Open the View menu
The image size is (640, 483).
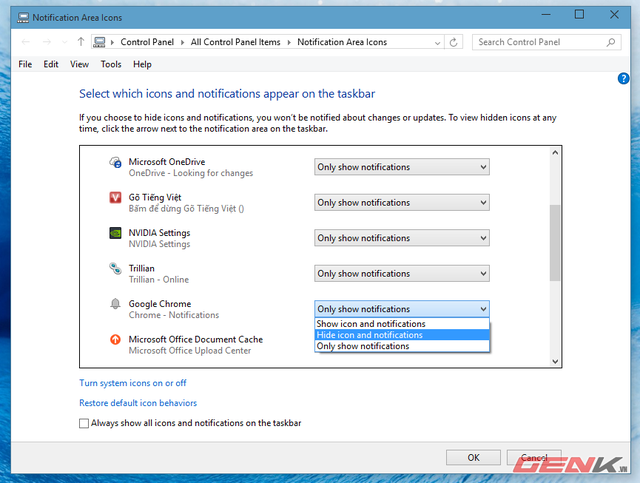[x=79, y=65]
